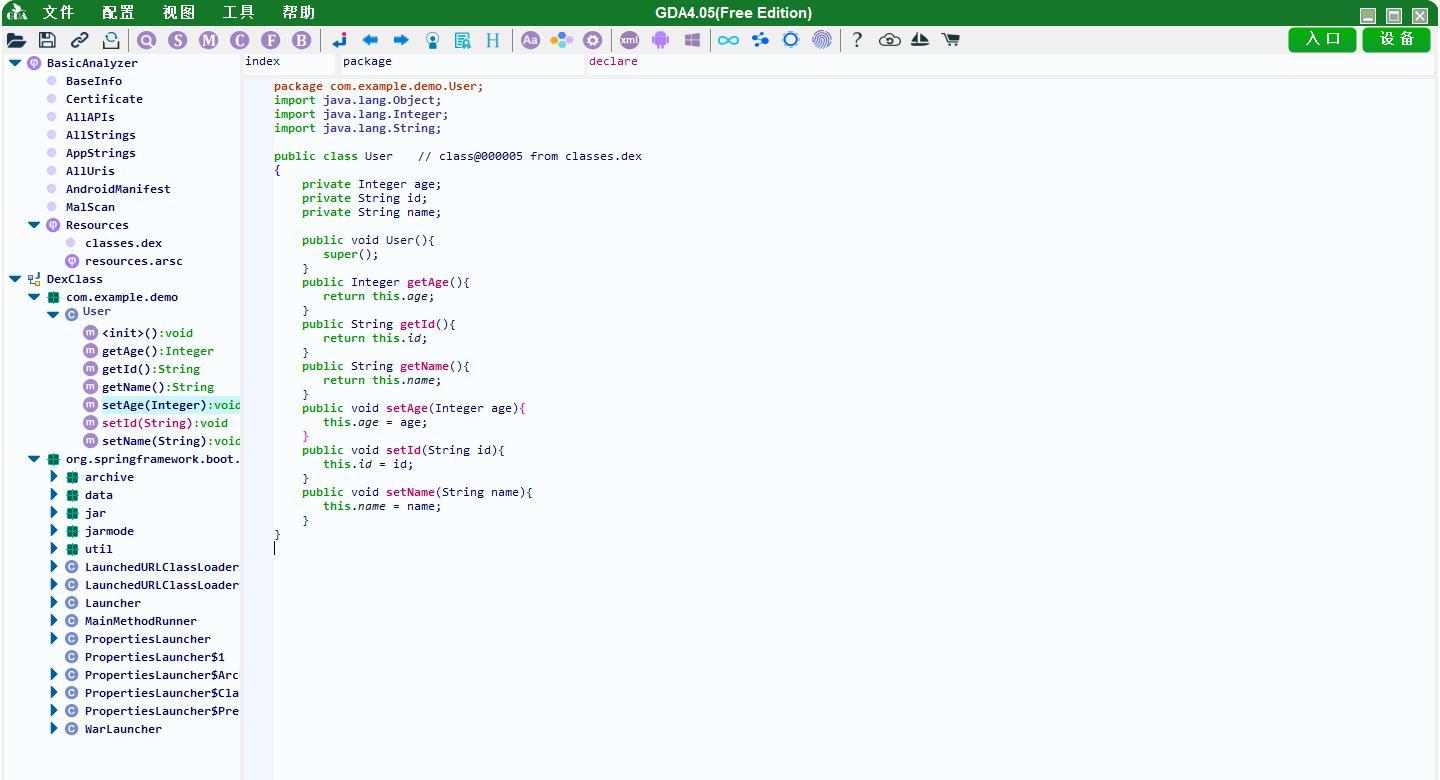Screen dimensions: 1440x780
Task: Expand the archive package
Action: pyautogui.click(x=54, y=477)
